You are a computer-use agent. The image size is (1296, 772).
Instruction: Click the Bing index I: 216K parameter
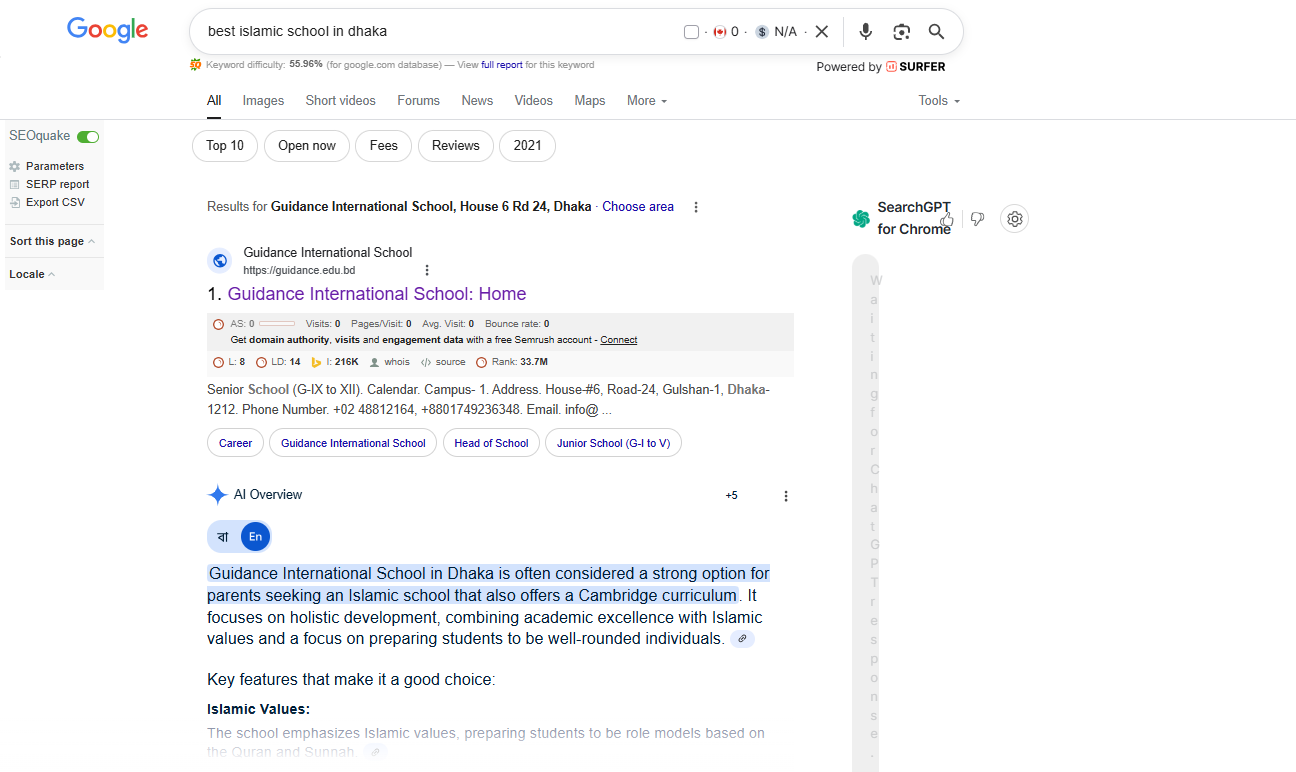coord(335,362)
